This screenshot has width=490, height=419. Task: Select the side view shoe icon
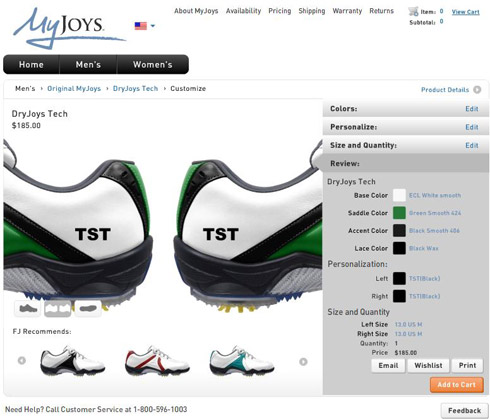click(28, 308)
